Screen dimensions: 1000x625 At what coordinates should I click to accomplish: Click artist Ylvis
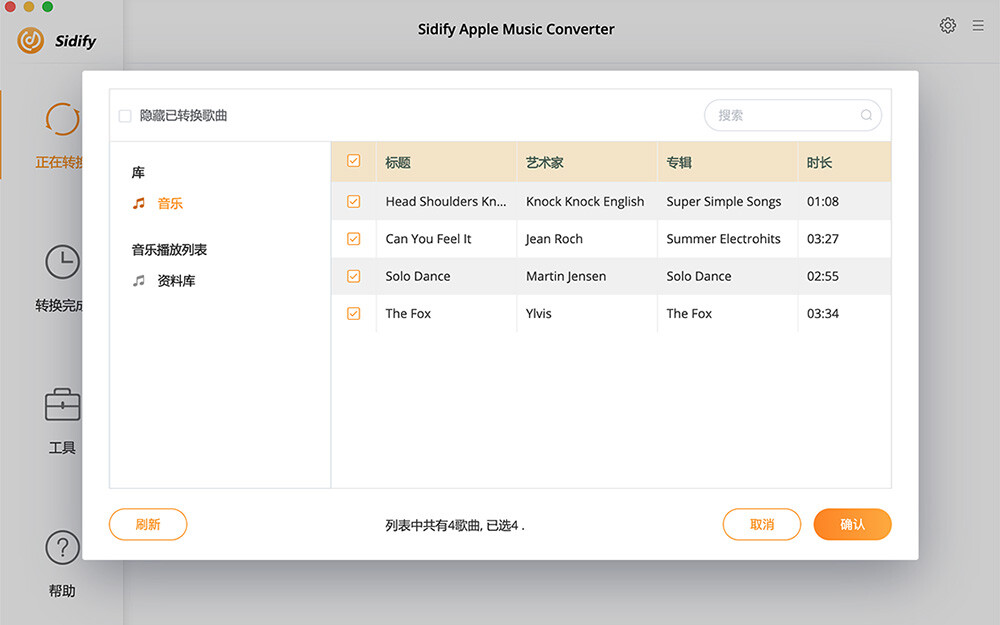coord(539,313)
